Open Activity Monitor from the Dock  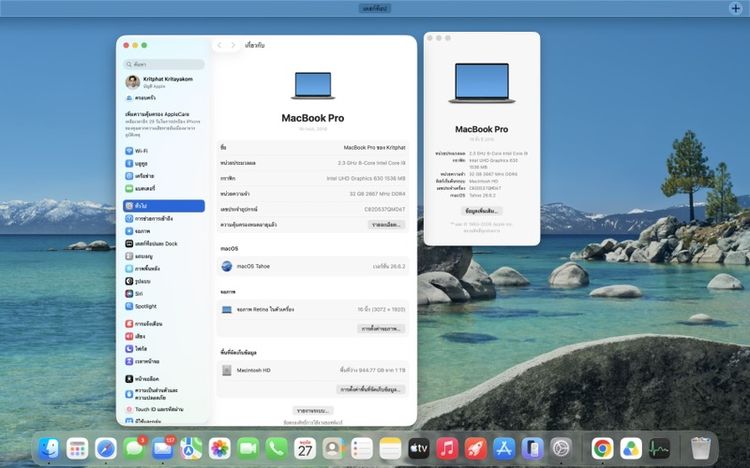coord(659,448)
